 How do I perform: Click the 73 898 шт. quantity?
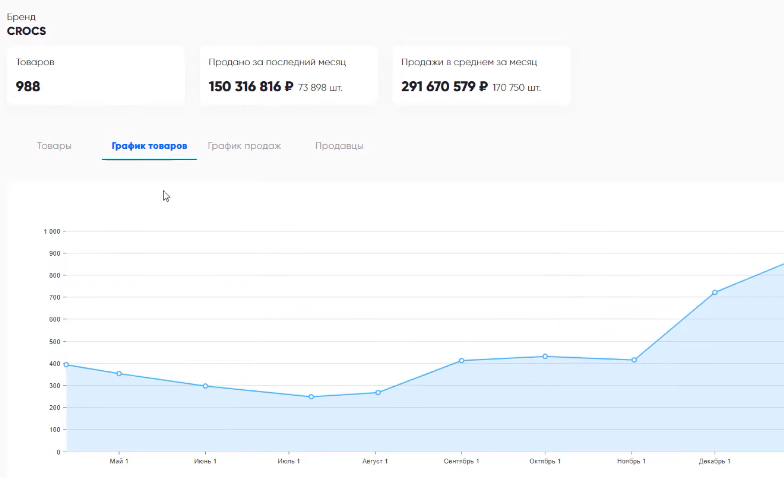pyautogui.click(x=320, y=88)
